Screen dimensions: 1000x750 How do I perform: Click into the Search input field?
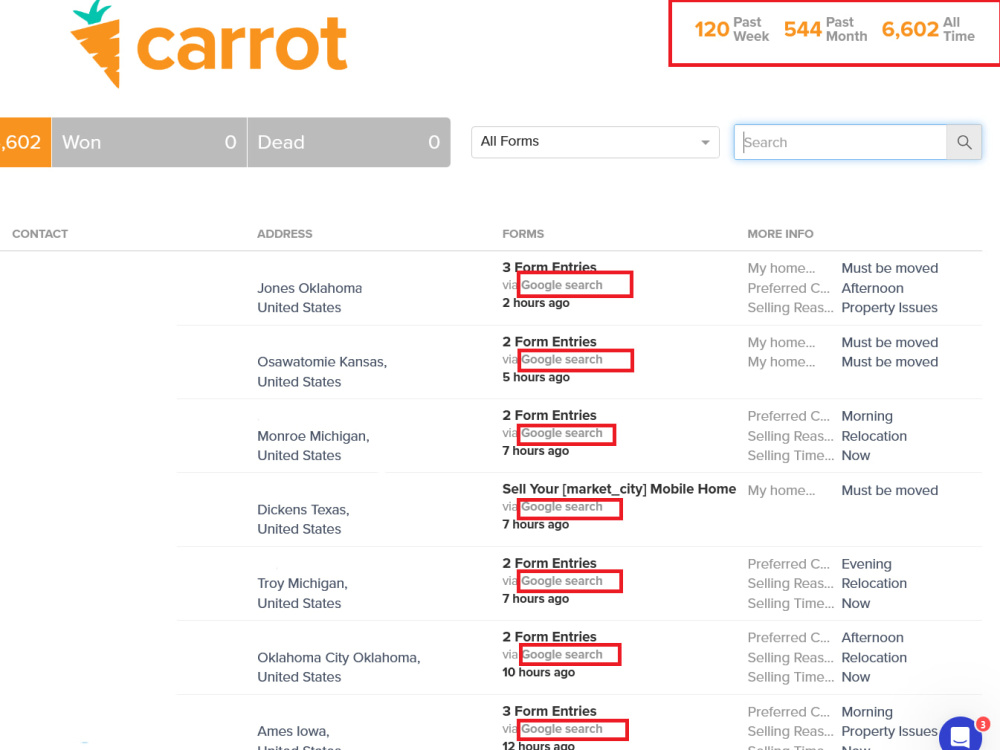pos(840,142)
